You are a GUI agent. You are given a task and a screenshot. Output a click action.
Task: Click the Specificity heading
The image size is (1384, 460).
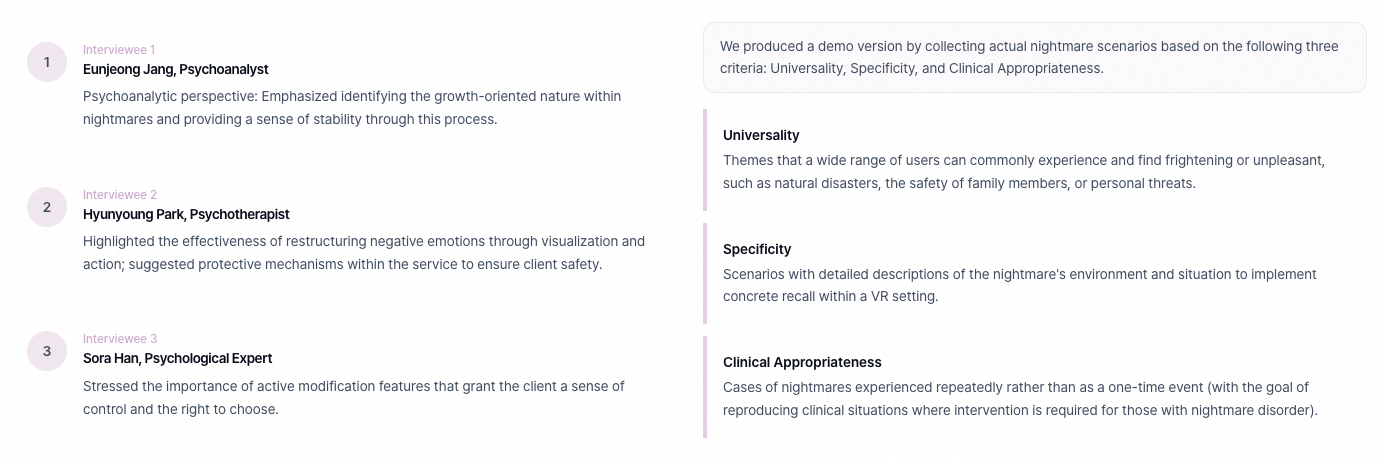coord(757,249)
